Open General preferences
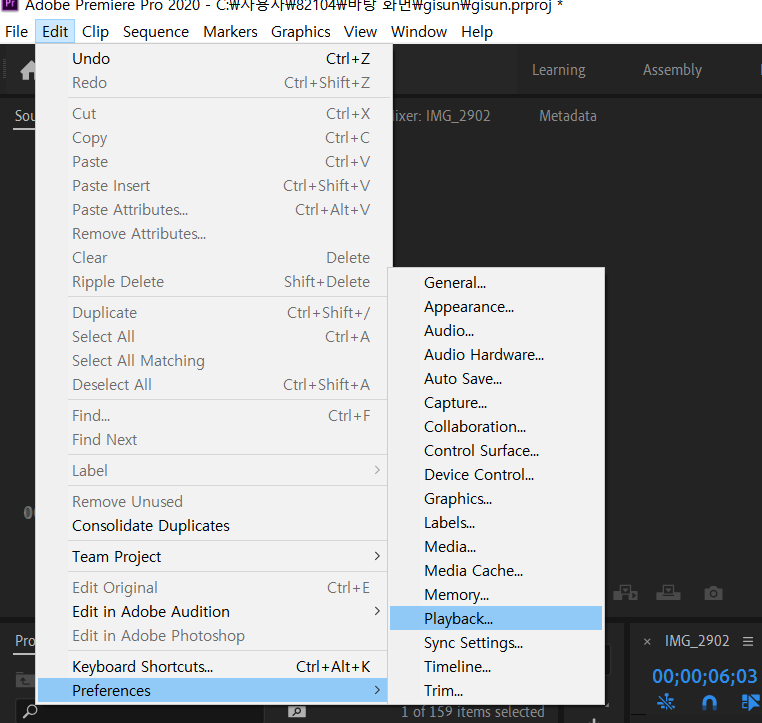This screenshot has width=762, height=723. pyautogui.click(x=496, y=283)
